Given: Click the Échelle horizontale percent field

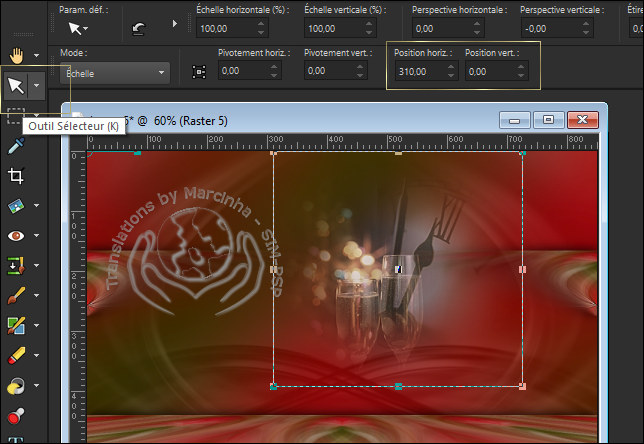Looking at the screenshot, I should pyautogui.click(x=220, y=30).
